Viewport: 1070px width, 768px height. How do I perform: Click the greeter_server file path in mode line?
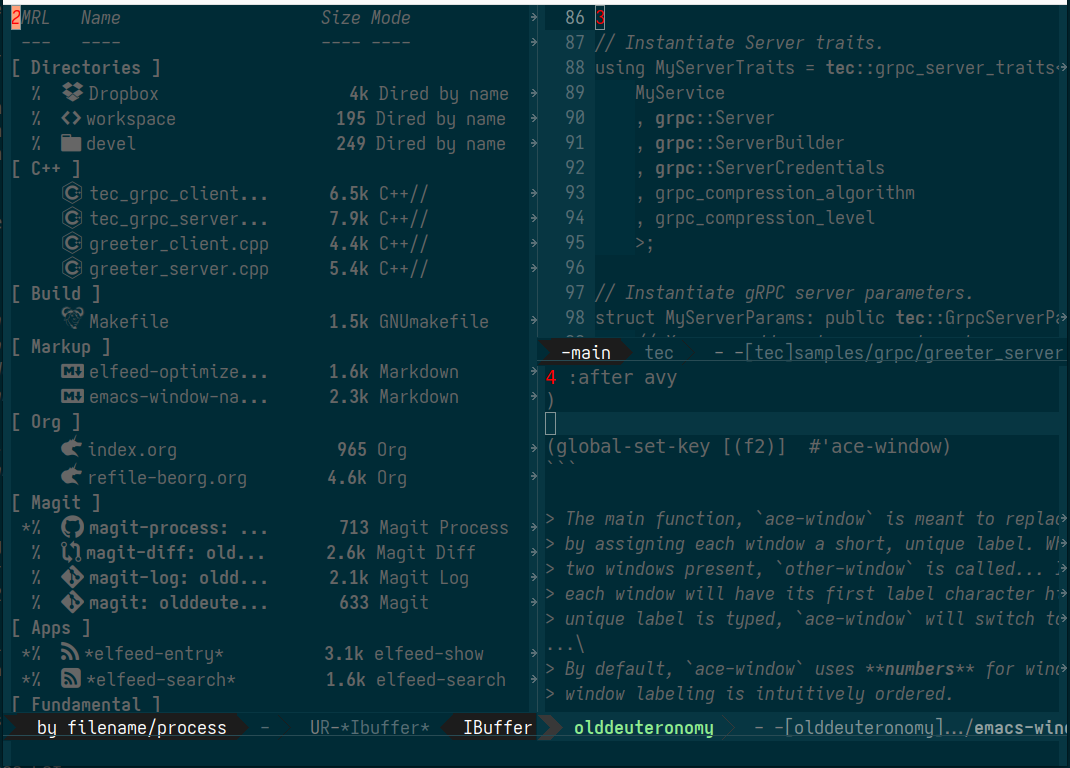click(903, 352)
